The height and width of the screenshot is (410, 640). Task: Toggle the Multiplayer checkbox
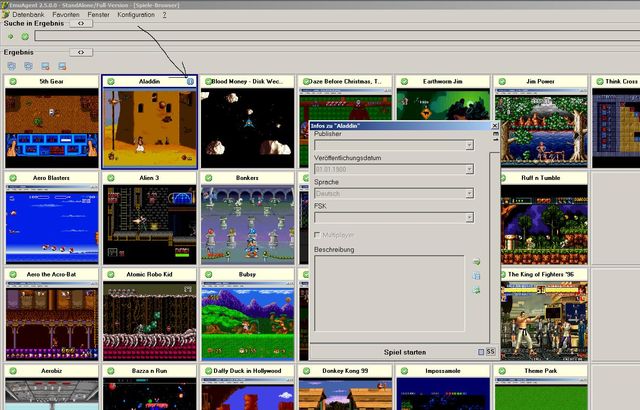[x=317, y=235]
